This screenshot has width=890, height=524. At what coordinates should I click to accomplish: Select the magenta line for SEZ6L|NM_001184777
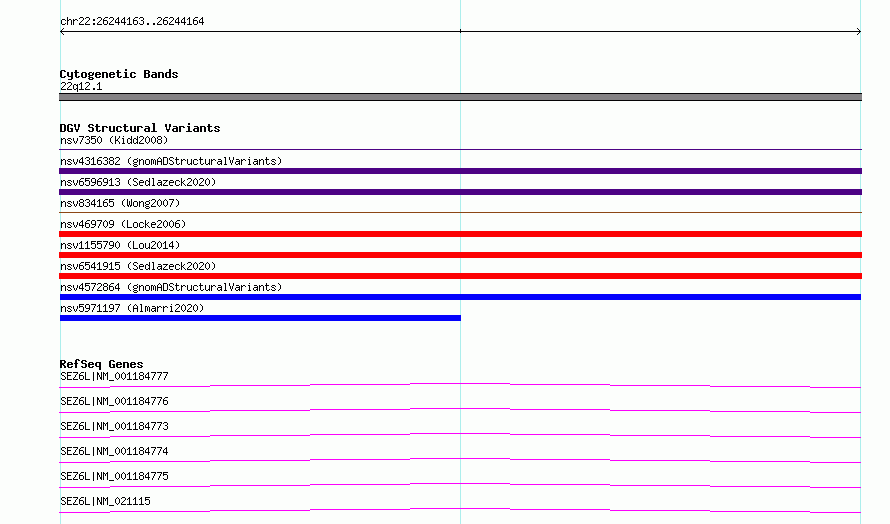pos(460,385)
